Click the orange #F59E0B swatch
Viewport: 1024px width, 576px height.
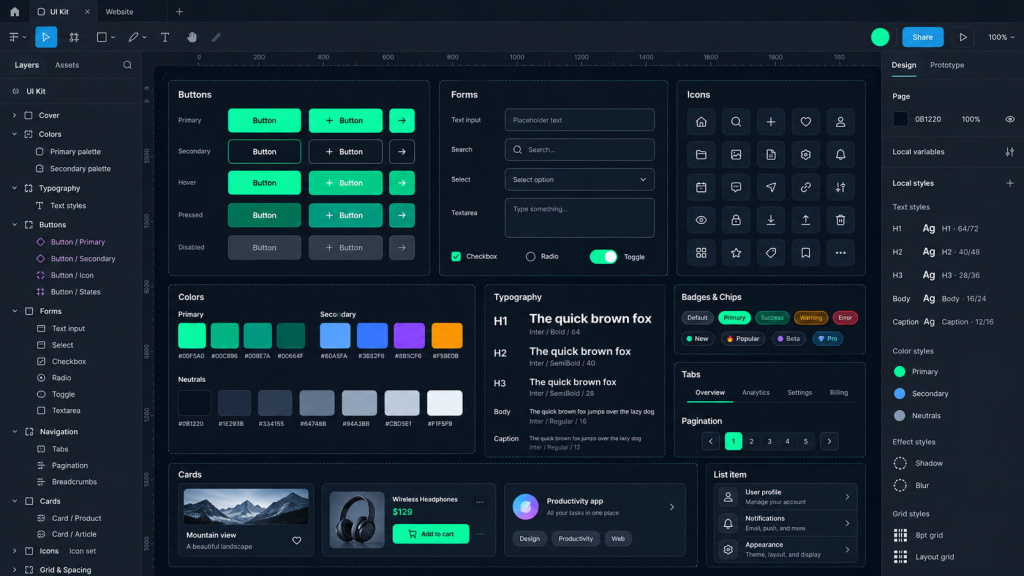447,336
